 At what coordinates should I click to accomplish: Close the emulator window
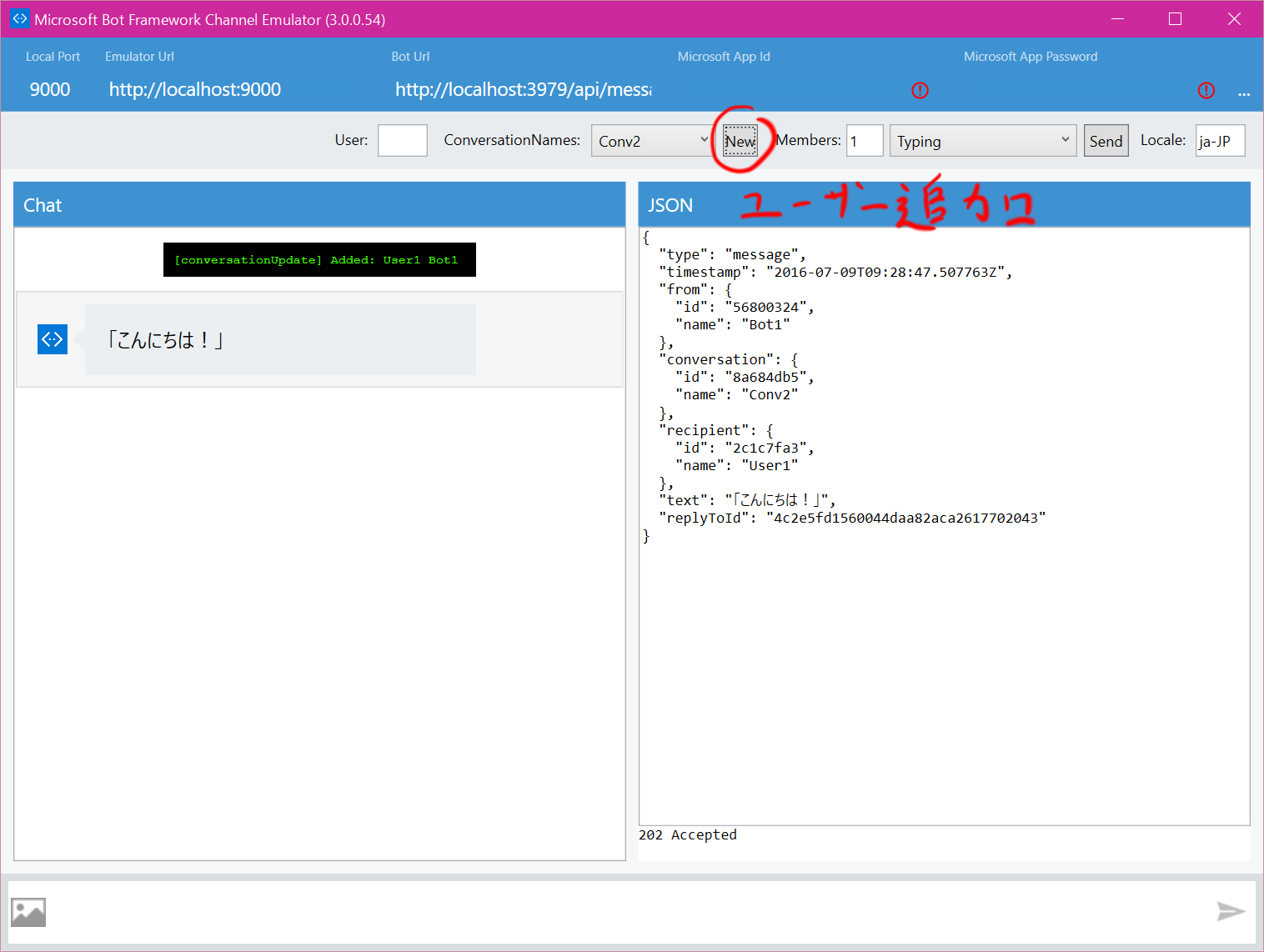(x=1235, y=19)
